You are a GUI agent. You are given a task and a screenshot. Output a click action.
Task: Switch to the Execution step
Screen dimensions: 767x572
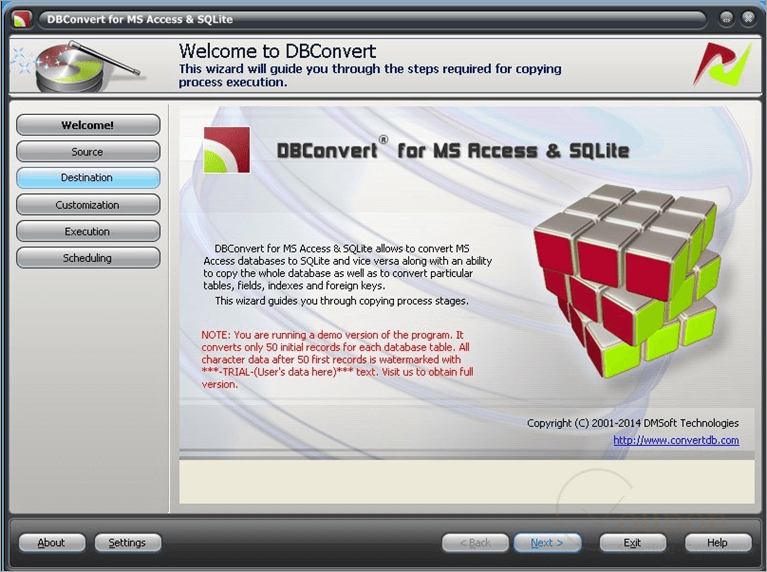click(88, 231)
